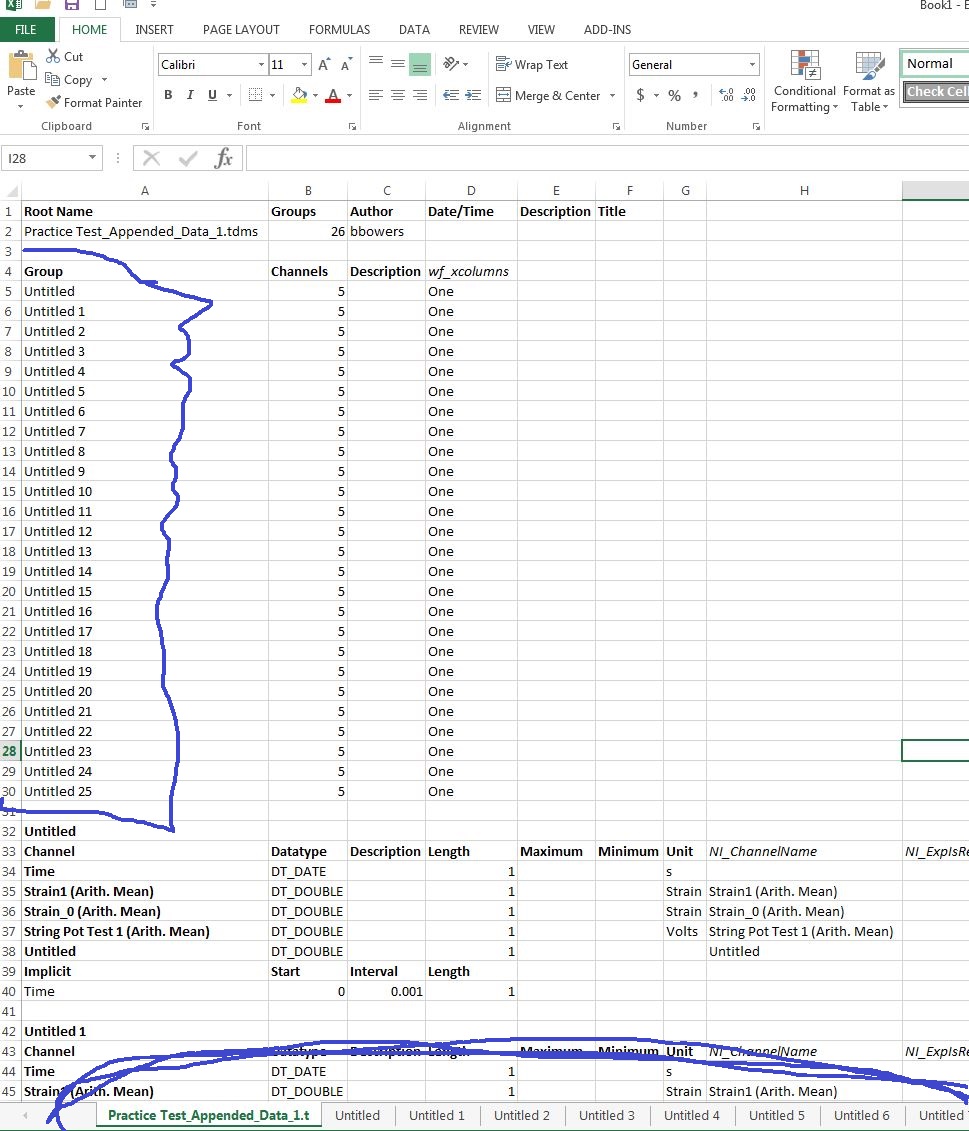
Task: Open the General number format dropdown
Action: tap(753, 64)
